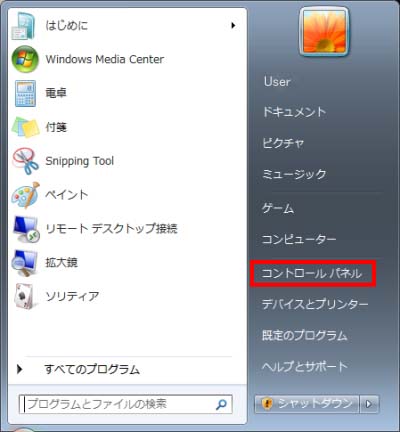This screenshot has height=432, width=400.
Task: Open the ドキュメント folder entry
Action: coord(294,112)
